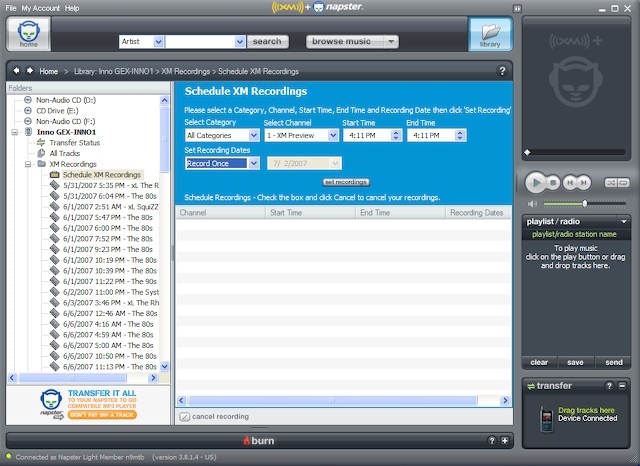Open Transfer Status in the folder tree
Image resolution: width=640 pixels, height=466 pixels.
[75, 142]
